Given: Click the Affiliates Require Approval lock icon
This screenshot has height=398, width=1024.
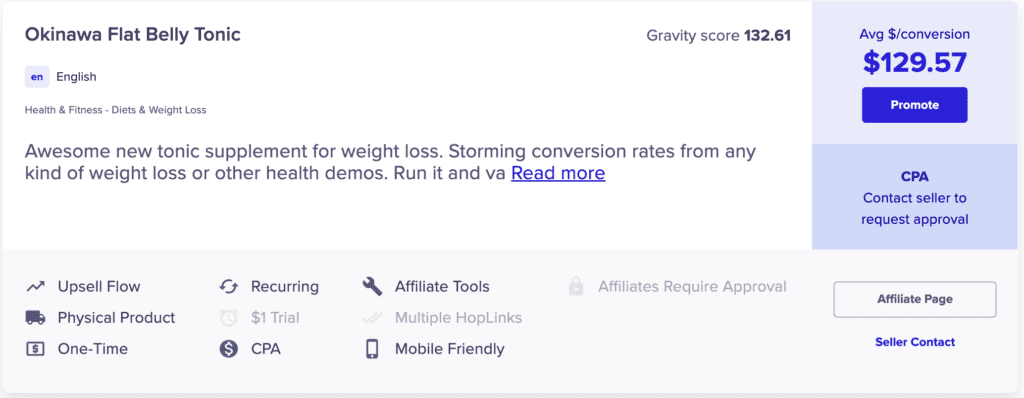Looking at the screenshot, I should (575, 286).
